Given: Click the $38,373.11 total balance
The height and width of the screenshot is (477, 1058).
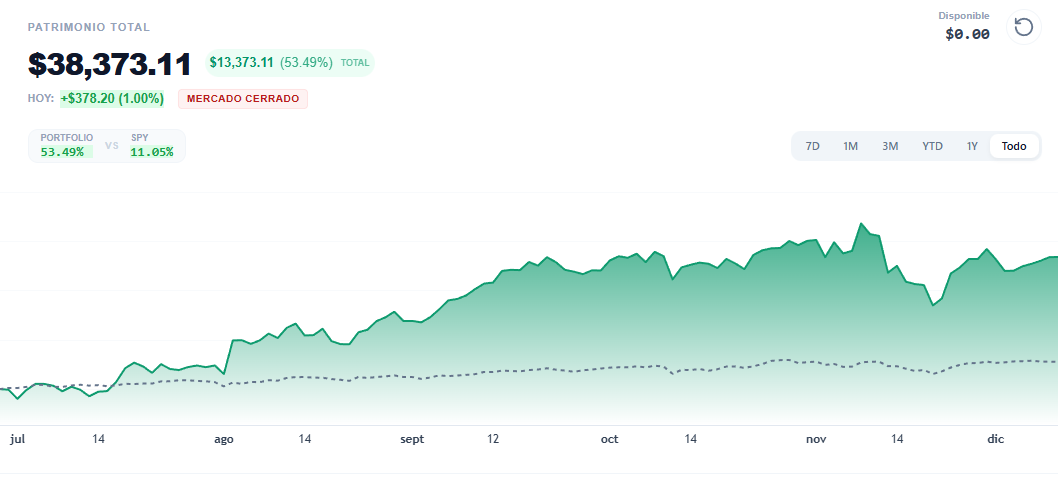Looking at the screenshot, I should point(109,64).
